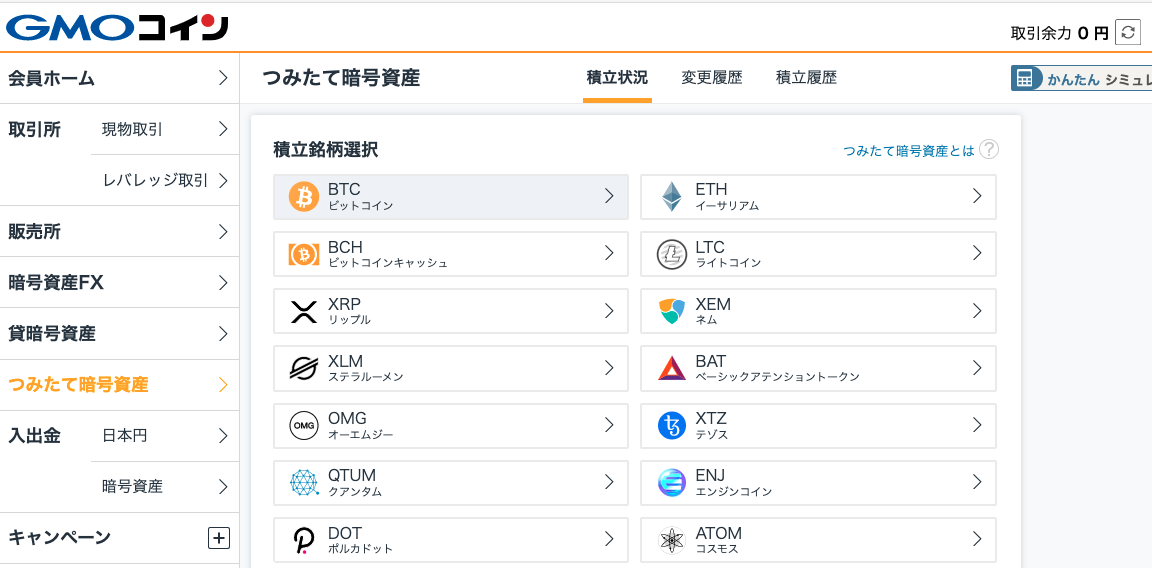This screenshot has height=568, width=1152.
Task: Click the 積立銘柄選択 heading
Action: 325,151
